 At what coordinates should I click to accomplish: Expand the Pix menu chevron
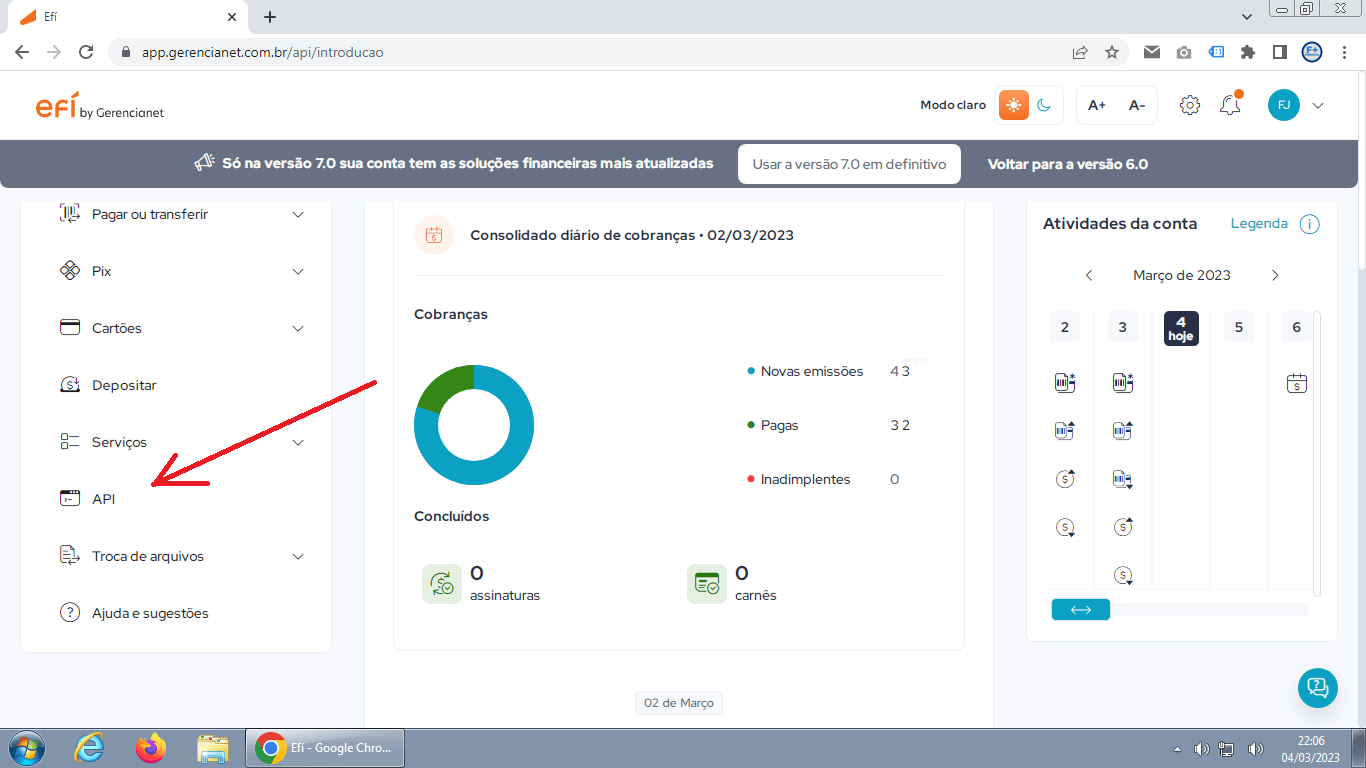pyautogui.click(x=298, y=272)
